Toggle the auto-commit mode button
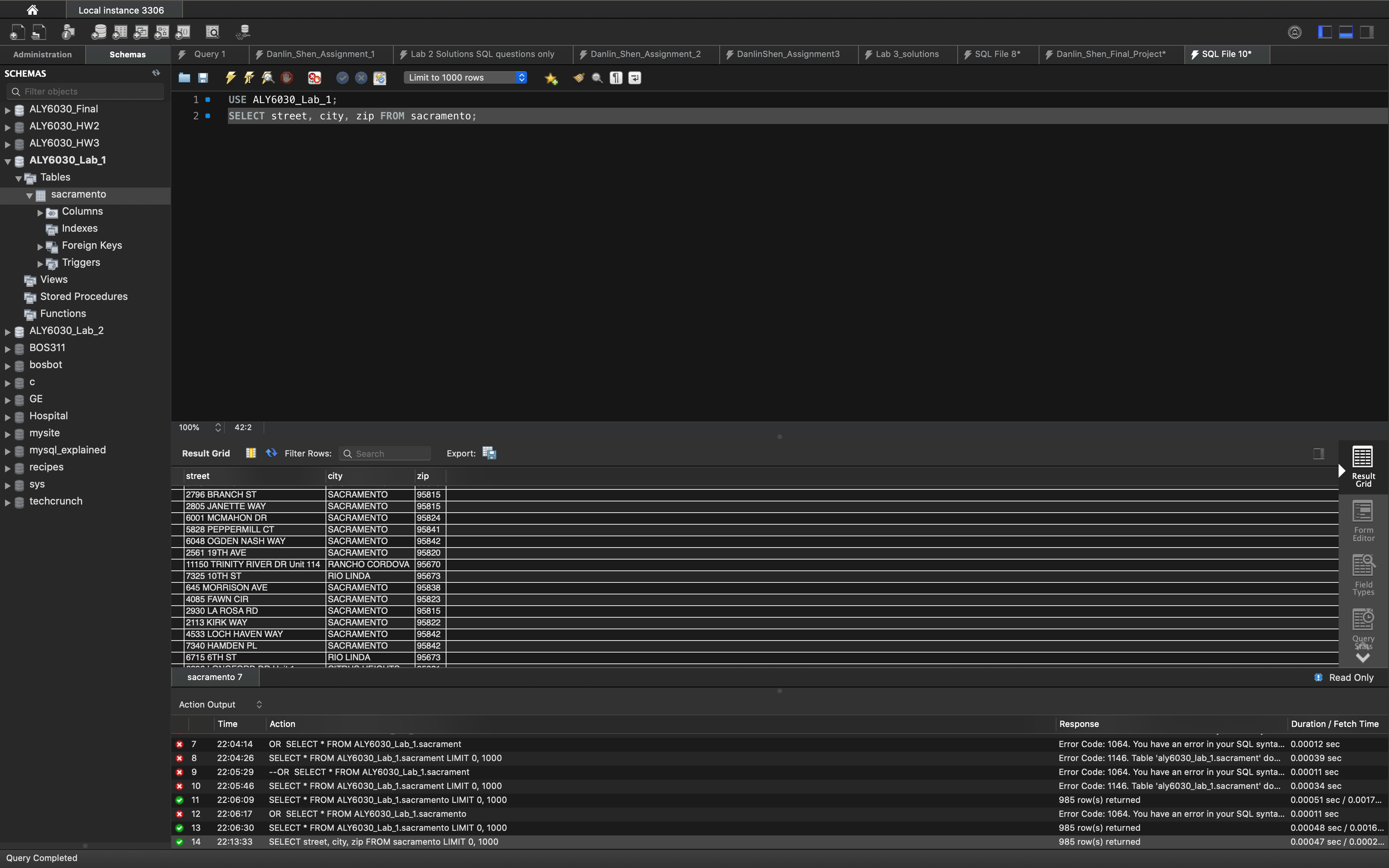The width and height of the screenshot is (1389, 868). [x=380, y=77]
